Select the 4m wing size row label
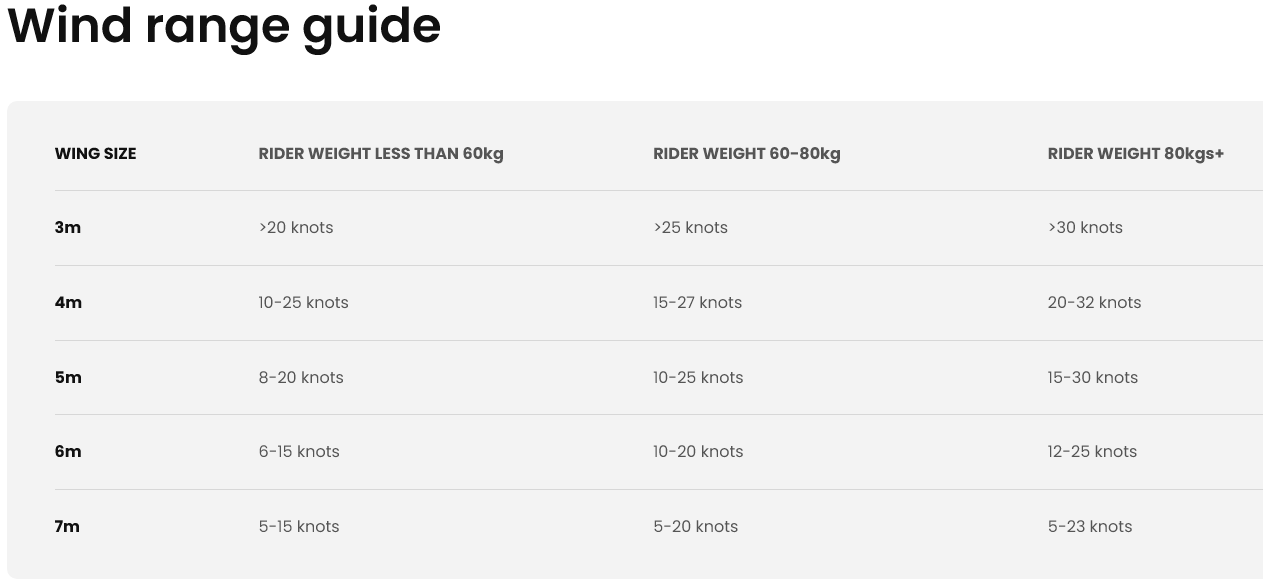This screenshot has width=1263, height=583. tap(68, 303)
